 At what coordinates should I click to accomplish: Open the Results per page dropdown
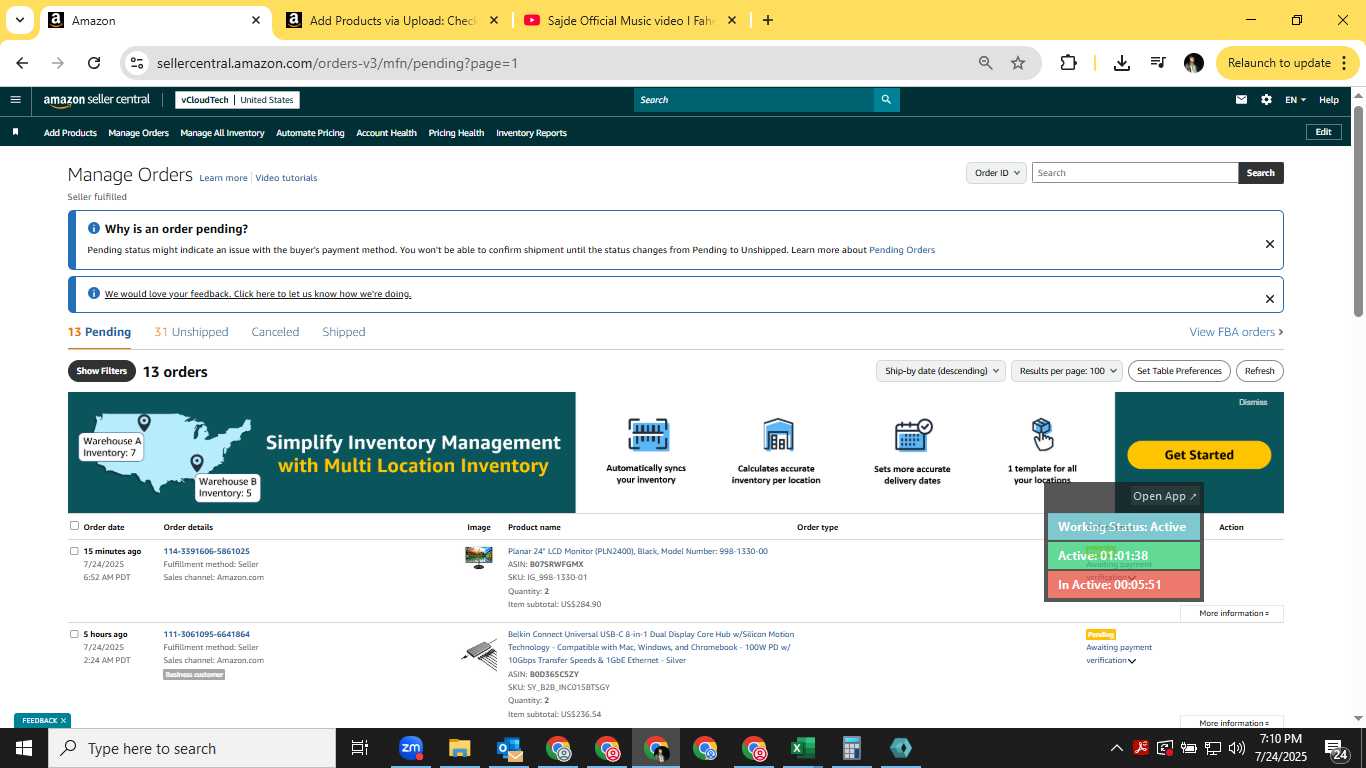1067,371
